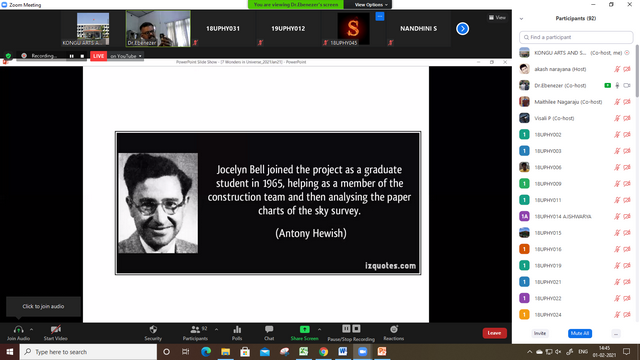
Task: Open the Security shield icon
Action: click(153, 329)
